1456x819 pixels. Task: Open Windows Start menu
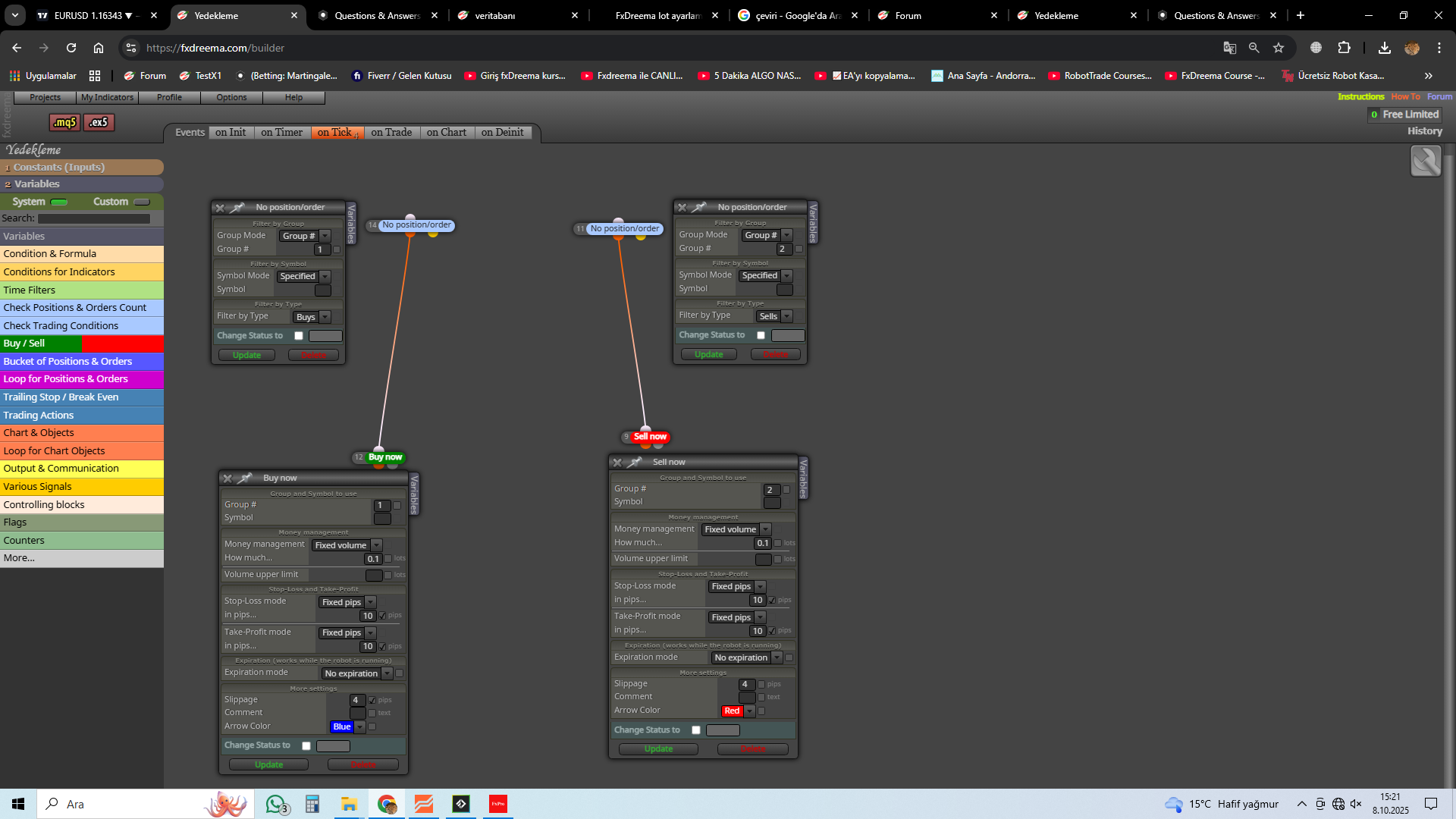point(18,804)
